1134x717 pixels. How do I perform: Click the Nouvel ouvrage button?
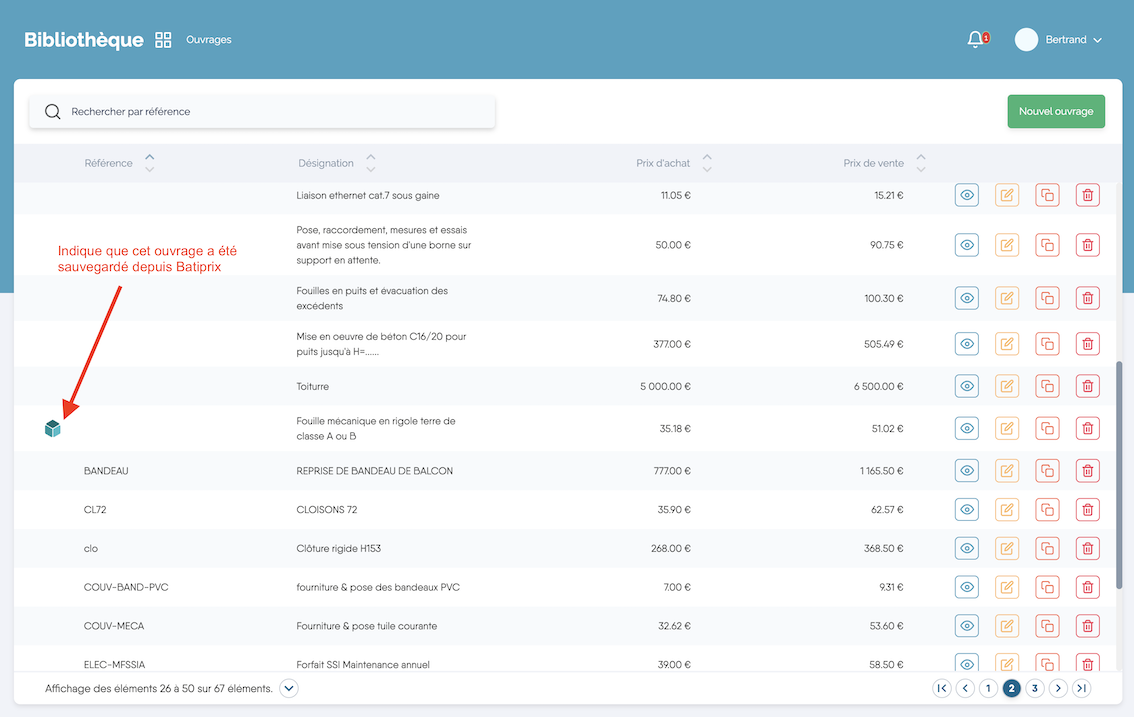point(1055,112)
